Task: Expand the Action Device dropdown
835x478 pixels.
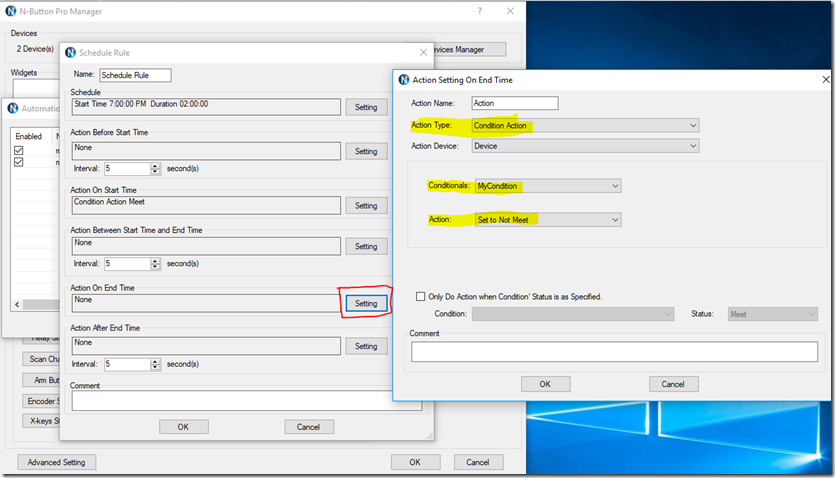Action: pyautogui.click(x=693, y=146)
